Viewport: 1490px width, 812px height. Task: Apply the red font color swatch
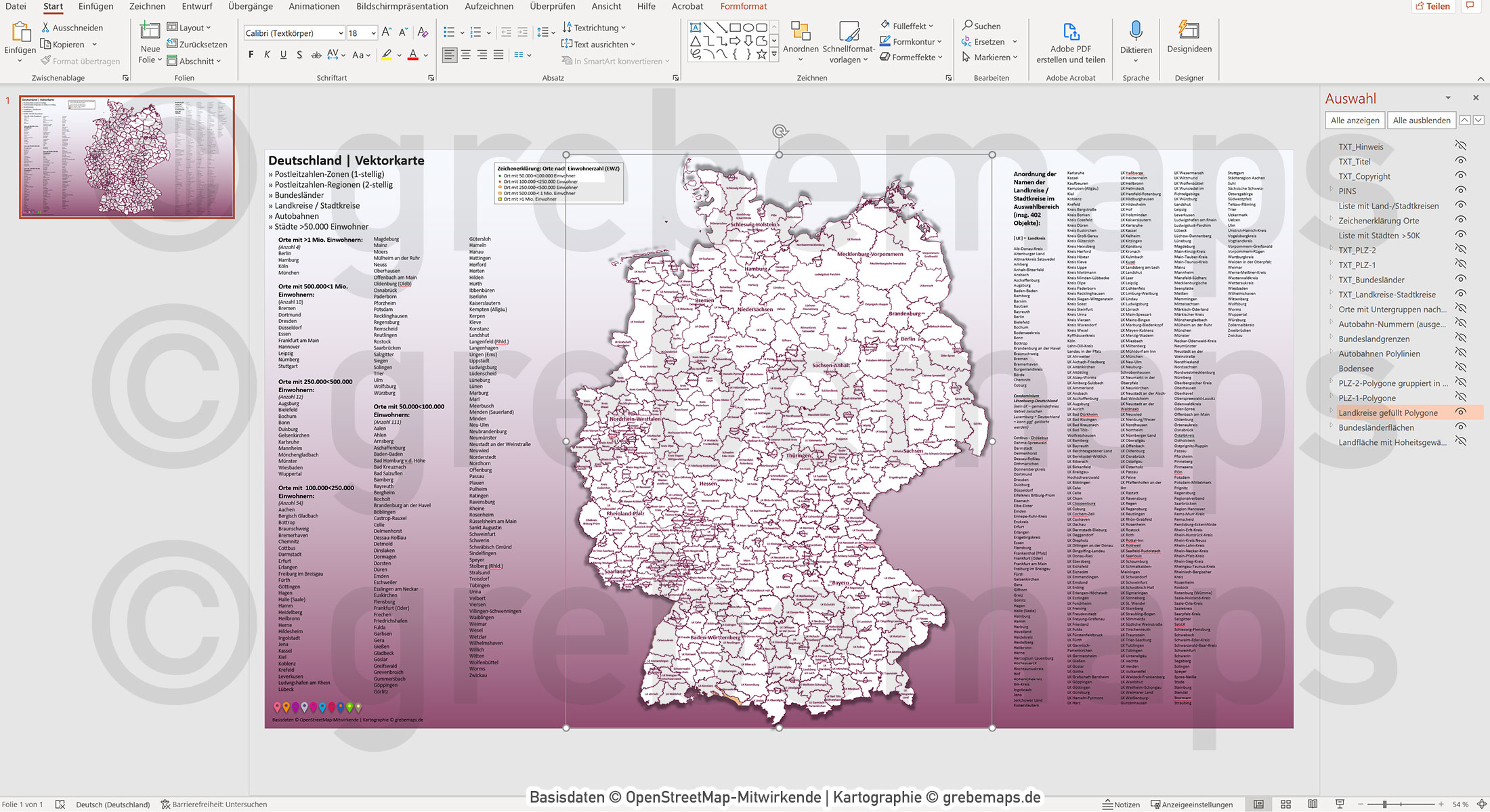[x=412, y=55]
